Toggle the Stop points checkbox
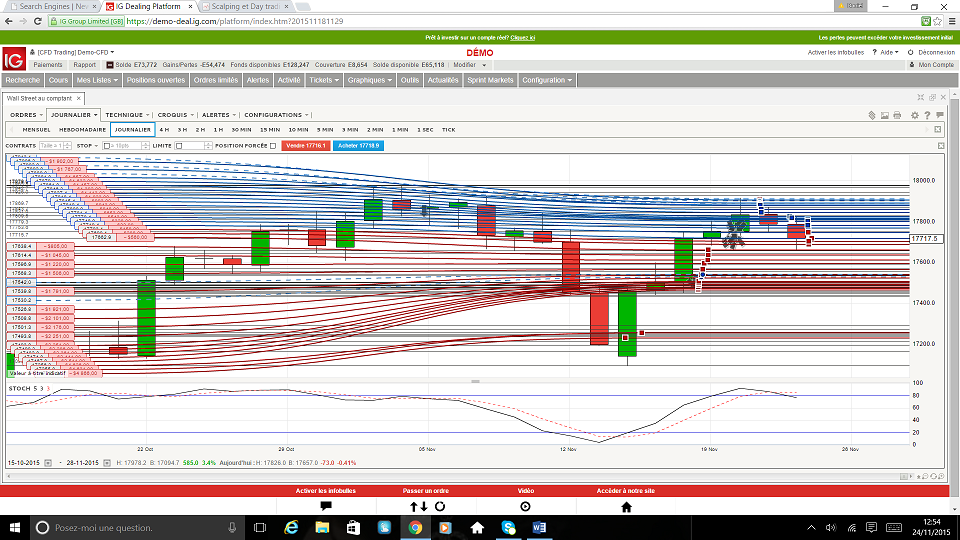The height and width of the screenshot is (540, 960). coord(107,146)
